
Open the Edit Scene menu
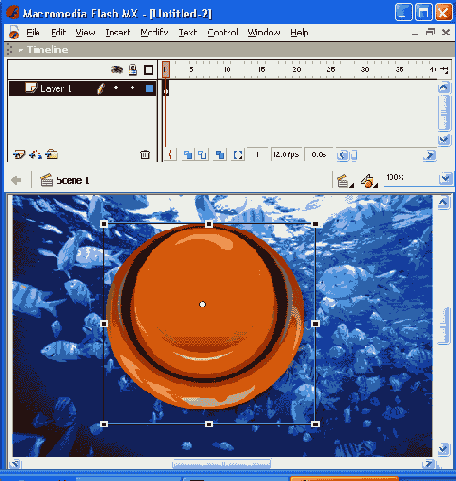[x=345, y=181]
